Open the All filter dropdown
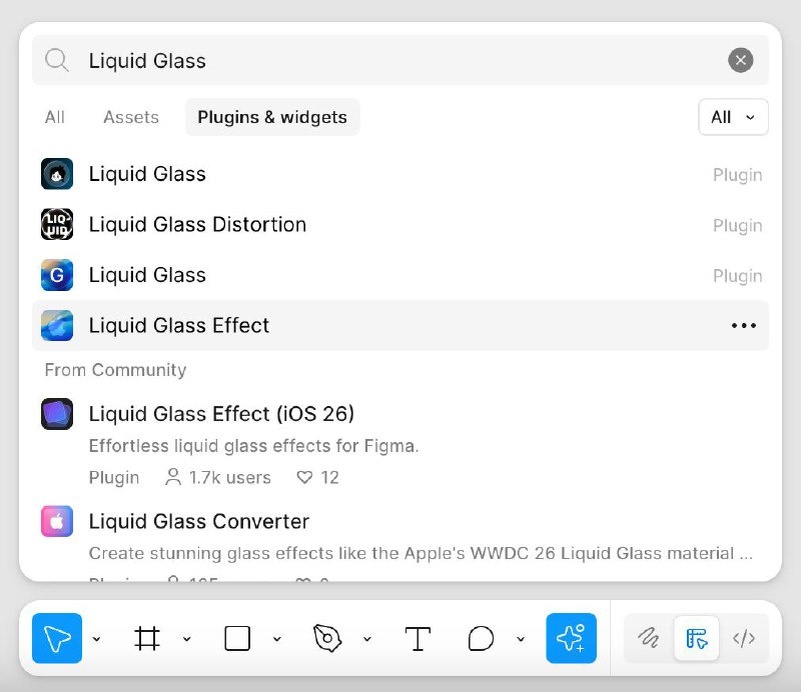This screenshot has height=692, width=801. coord(733,117)
